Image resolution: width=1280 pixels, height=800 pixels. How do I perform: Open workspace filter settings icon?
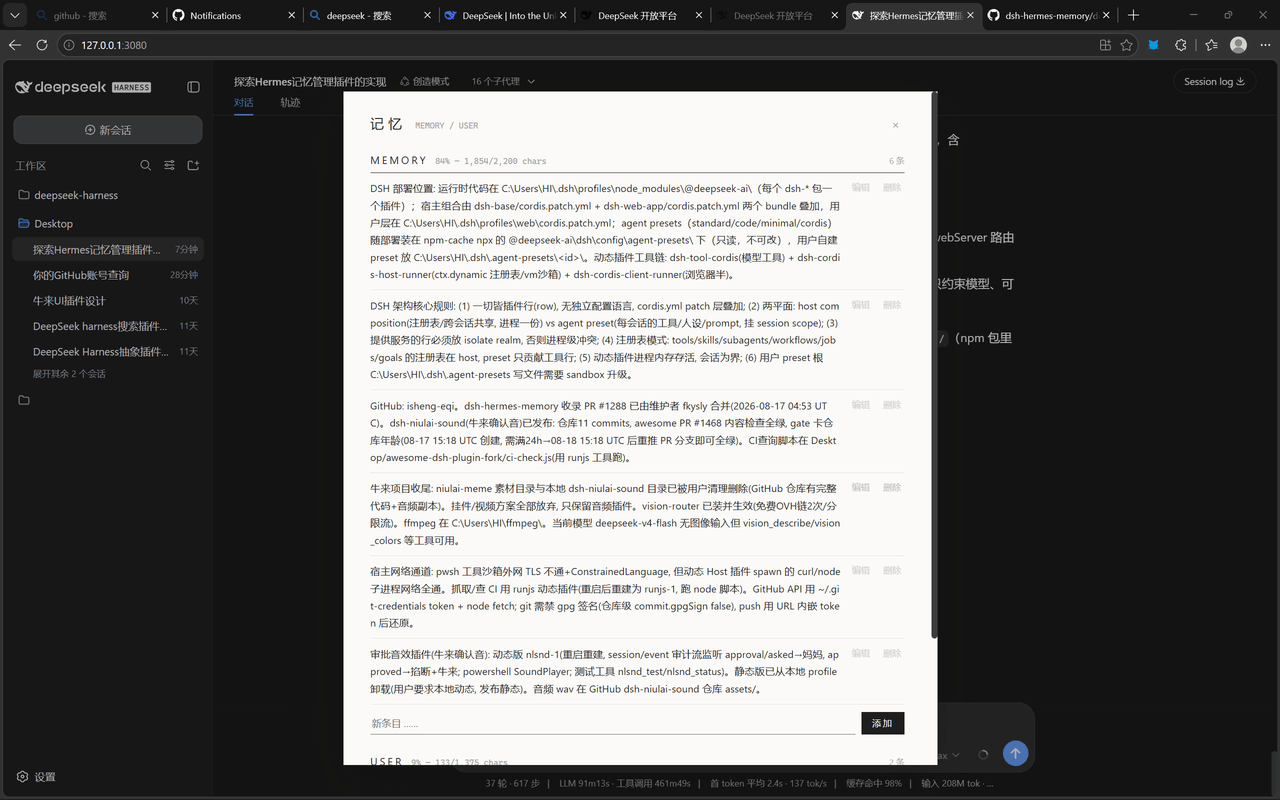click(170, 165)
